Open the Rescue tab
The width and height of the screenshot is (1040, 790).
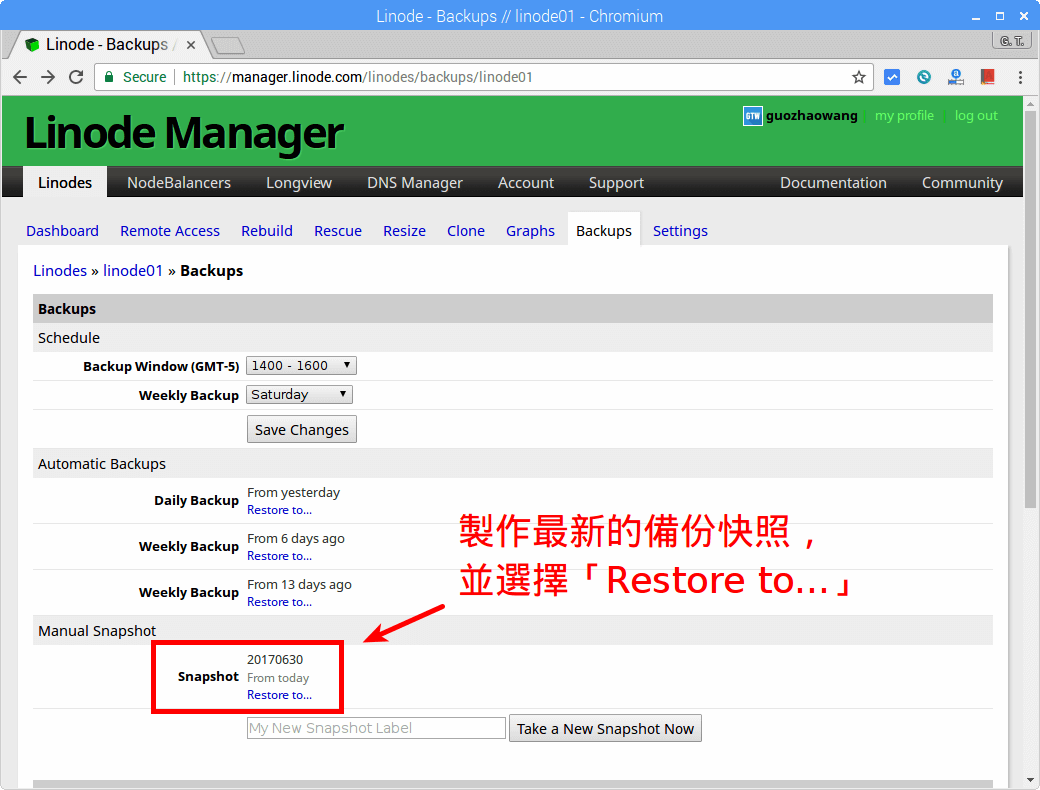click(338, 231)
